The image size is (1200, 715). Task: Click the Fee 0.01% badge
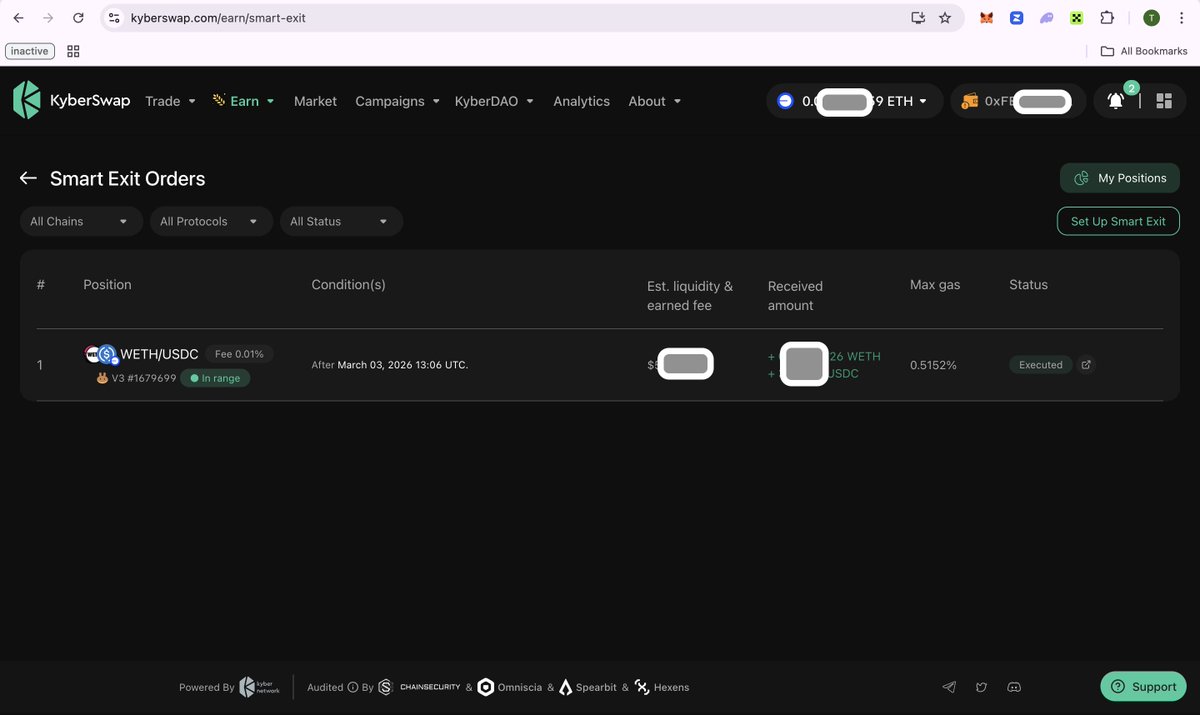(x=239, y=354)
